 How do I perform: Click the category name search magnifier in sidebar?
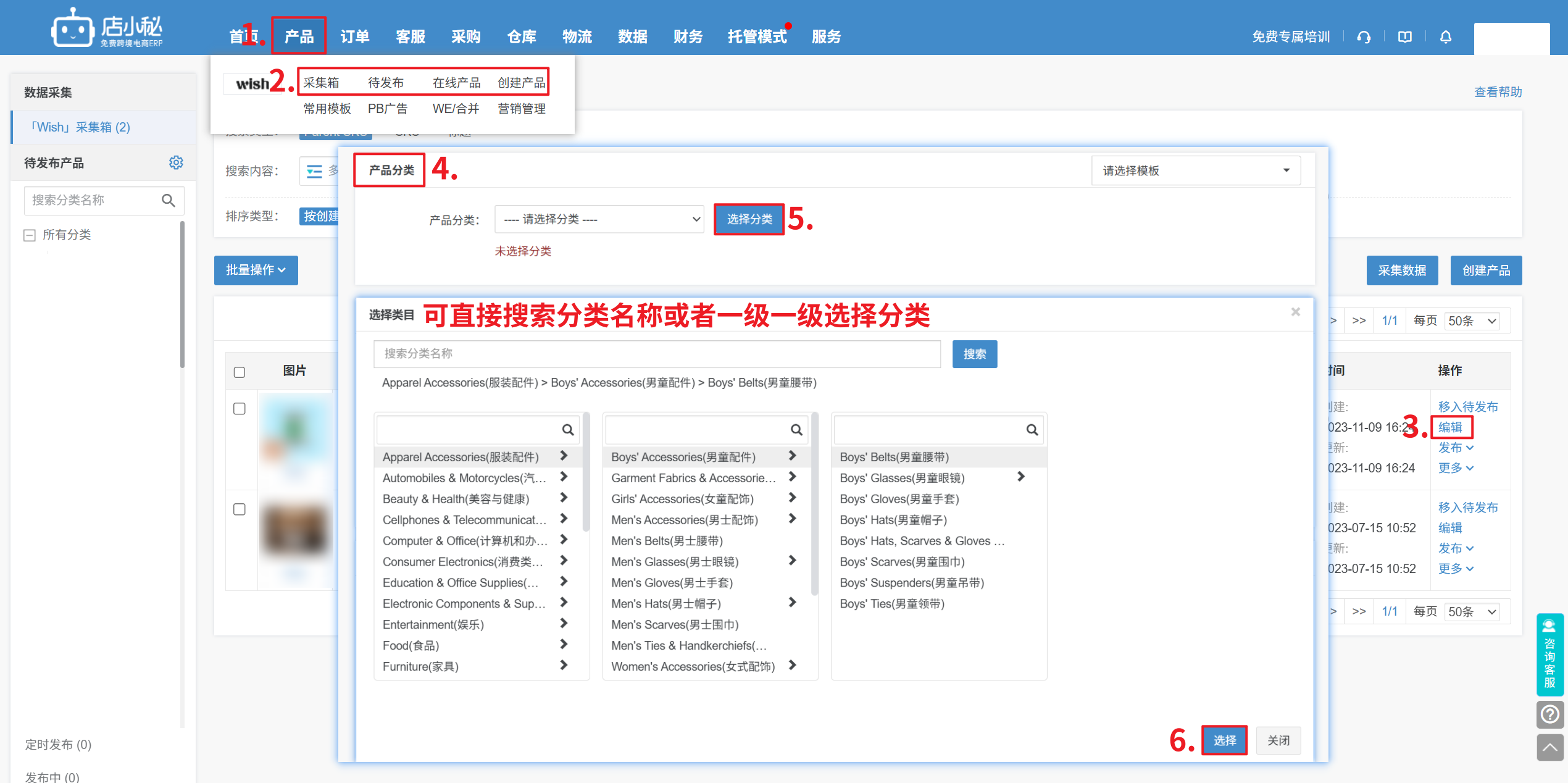(x=168, y=200)
